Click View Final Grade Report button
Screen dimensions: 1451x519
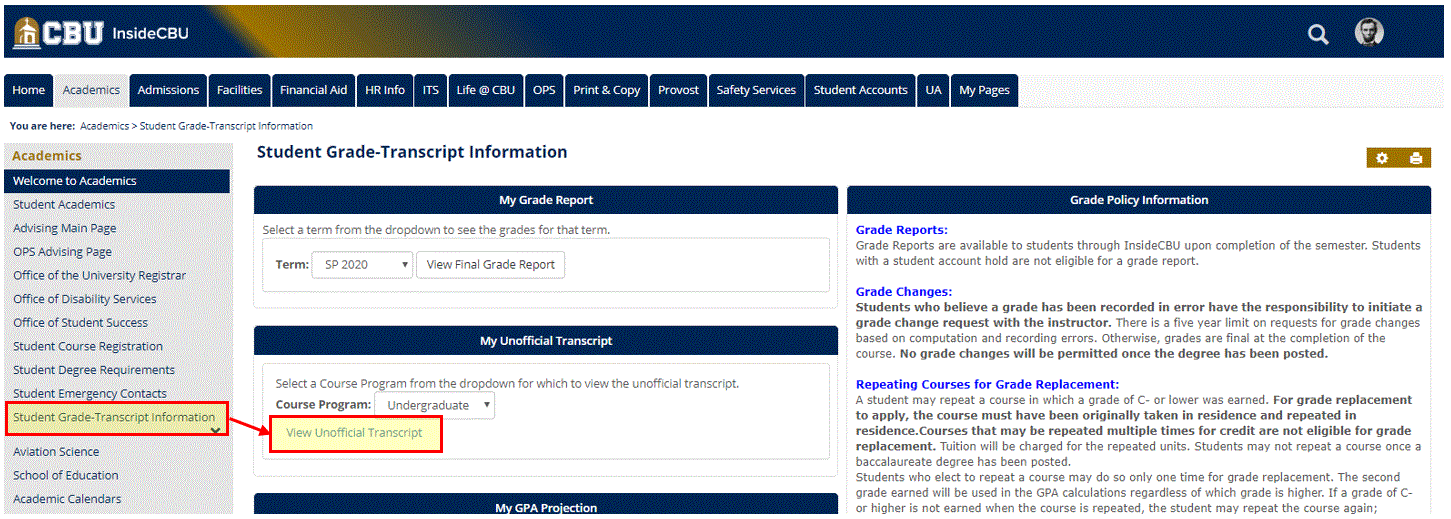(491, 265)
